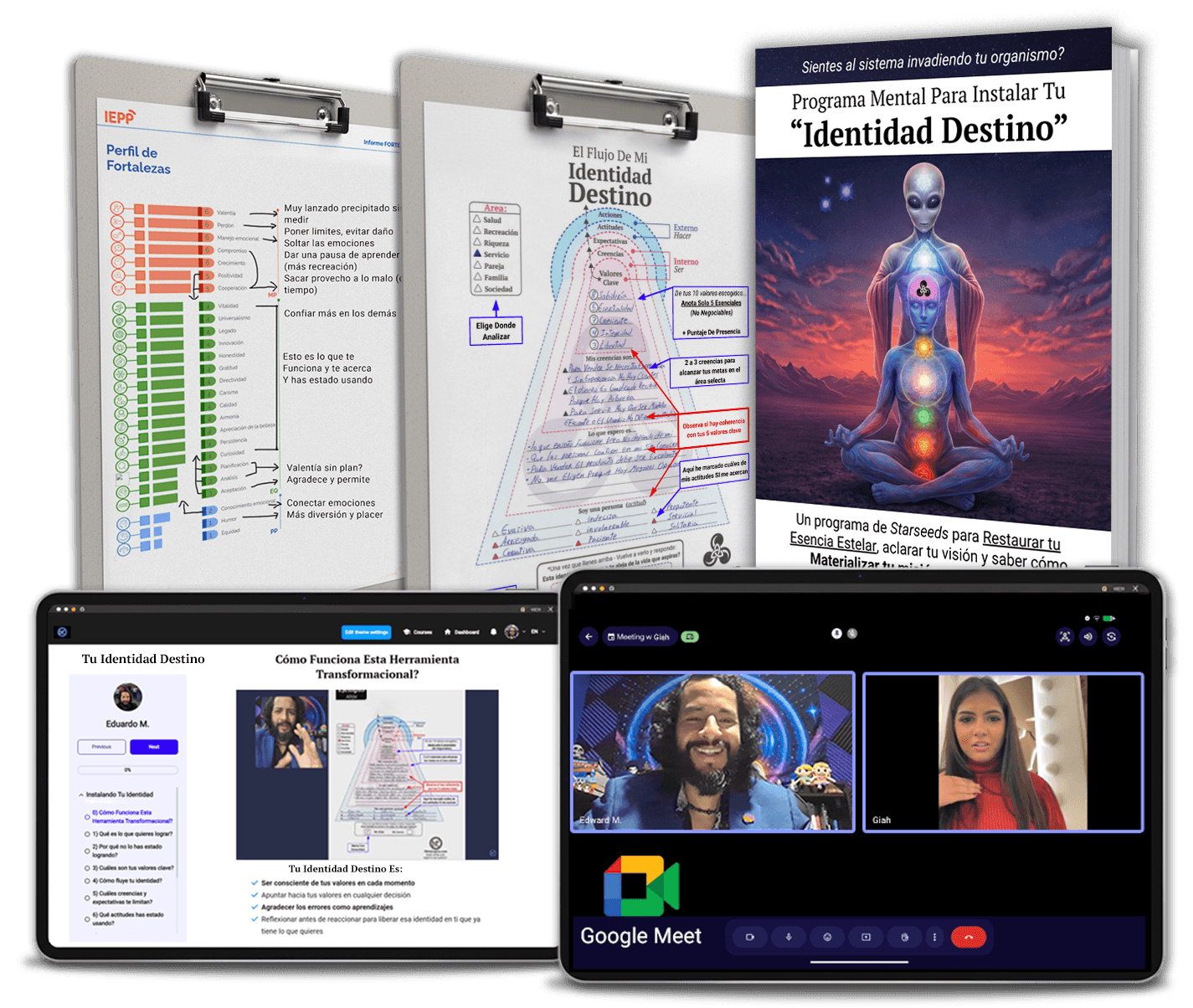Select the Edward M. video tile
This screenshot has height=1008, width=1193.
click(x=712, y=752)
